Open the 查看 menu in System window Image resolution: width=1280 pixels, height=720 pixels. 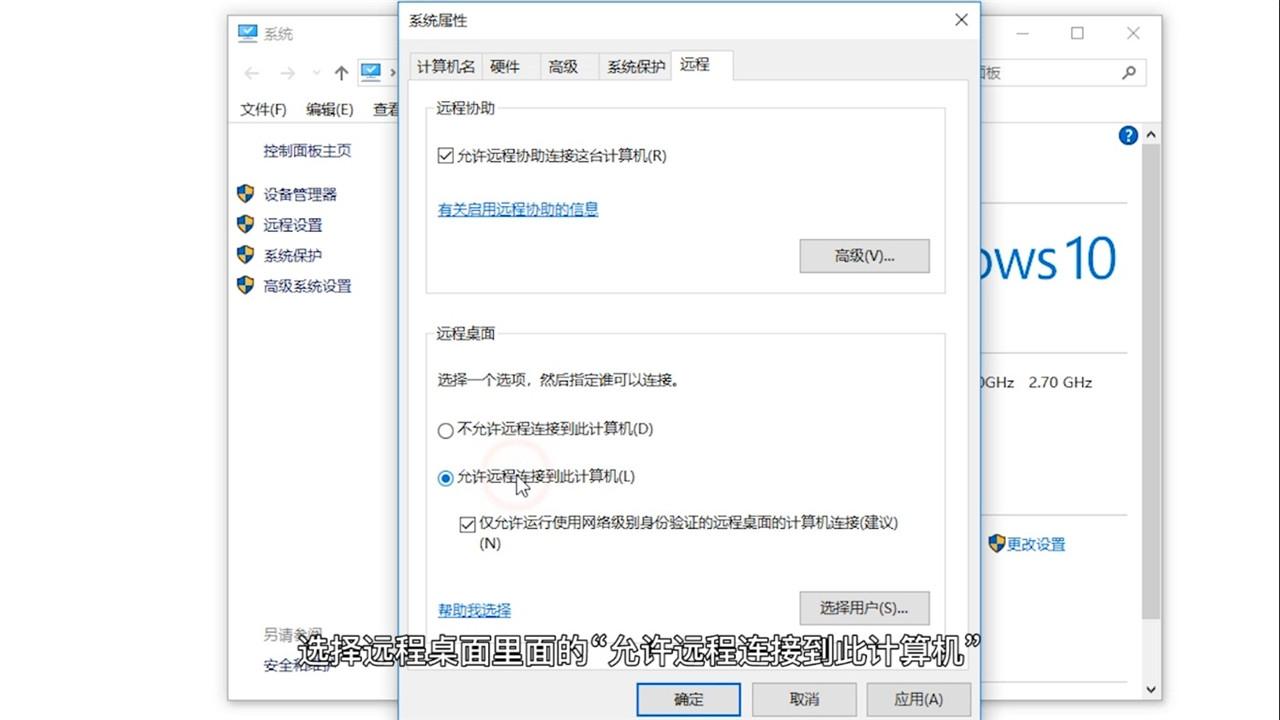point(385,109)
